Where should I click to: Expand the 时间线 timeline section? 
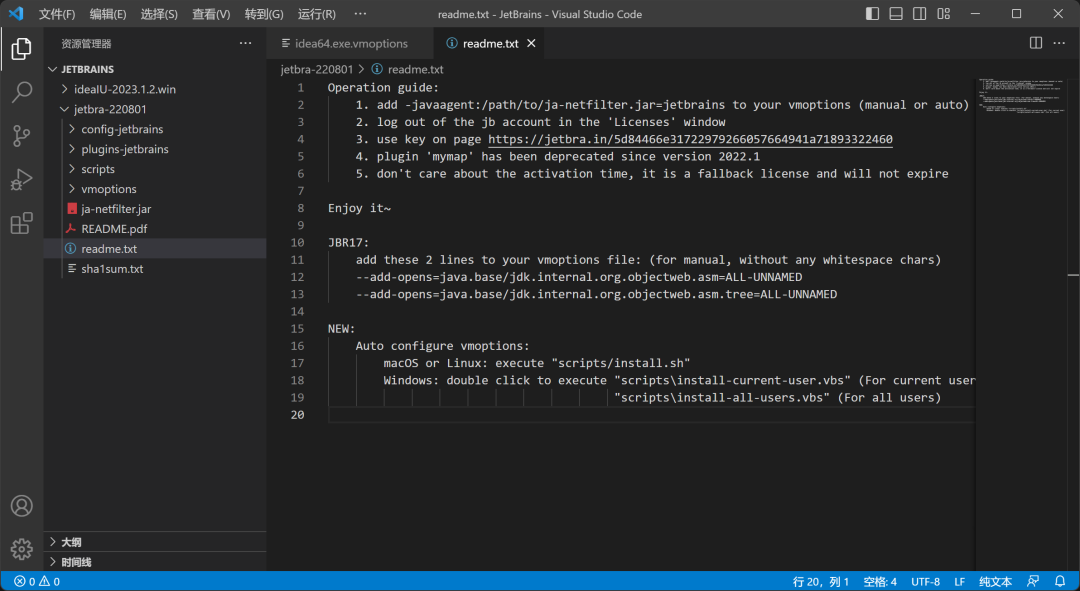[x=155, y=562]
